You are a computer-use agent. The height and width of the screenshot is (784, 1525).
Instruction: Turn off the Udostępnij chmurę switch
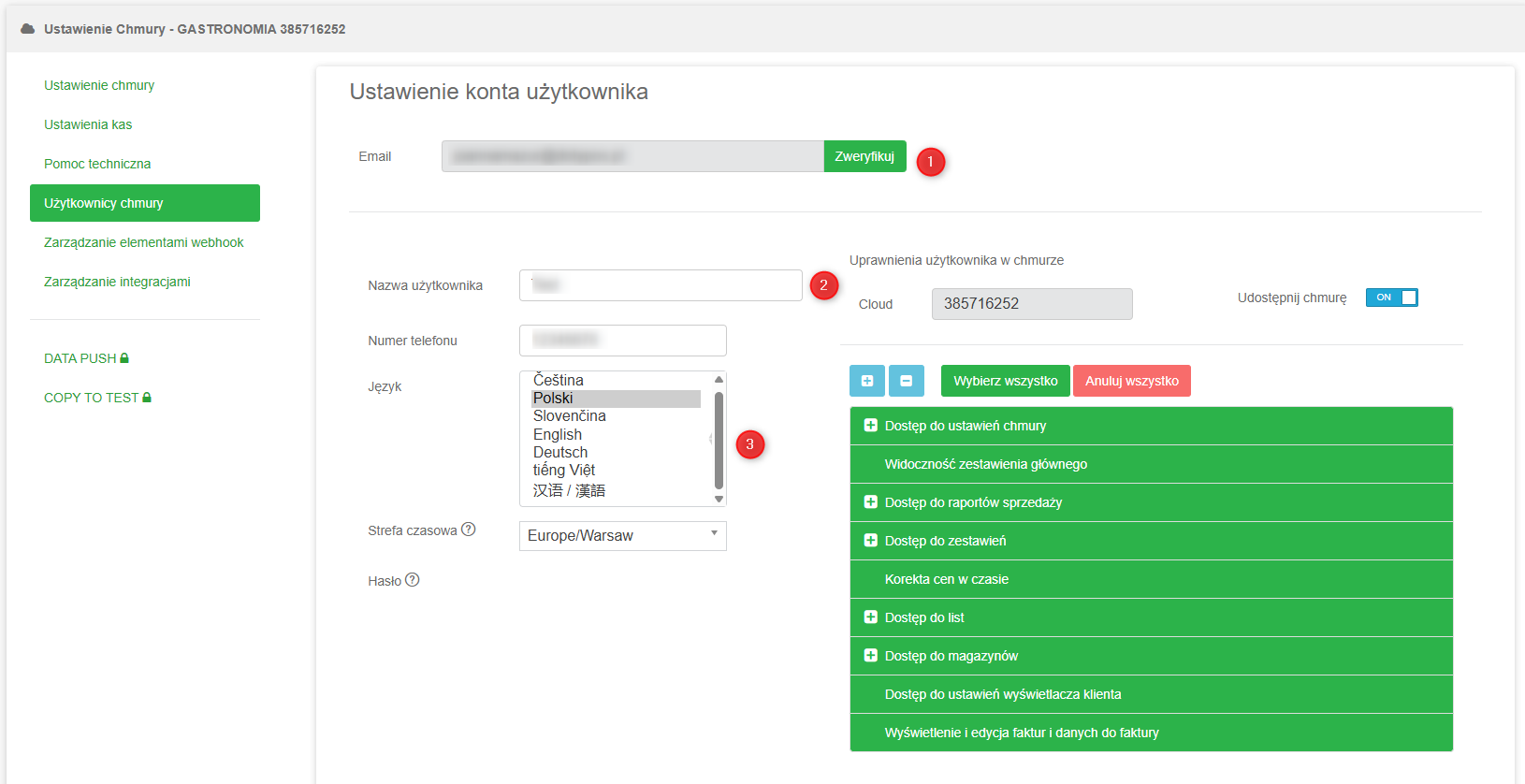(1391, 298)
